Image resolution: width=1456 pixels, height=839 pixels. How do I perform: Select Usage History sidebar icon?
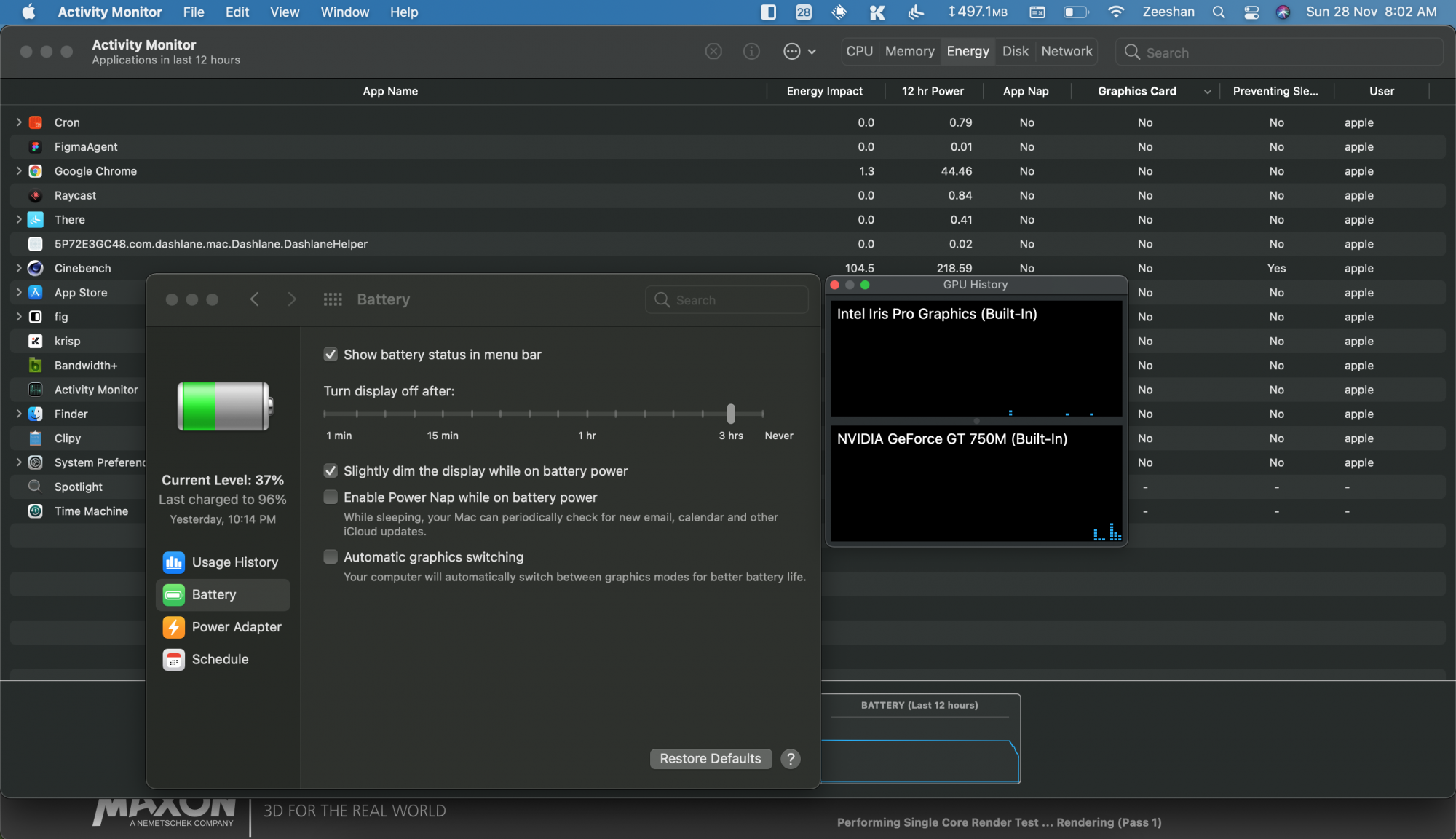[x=173, y=562]
